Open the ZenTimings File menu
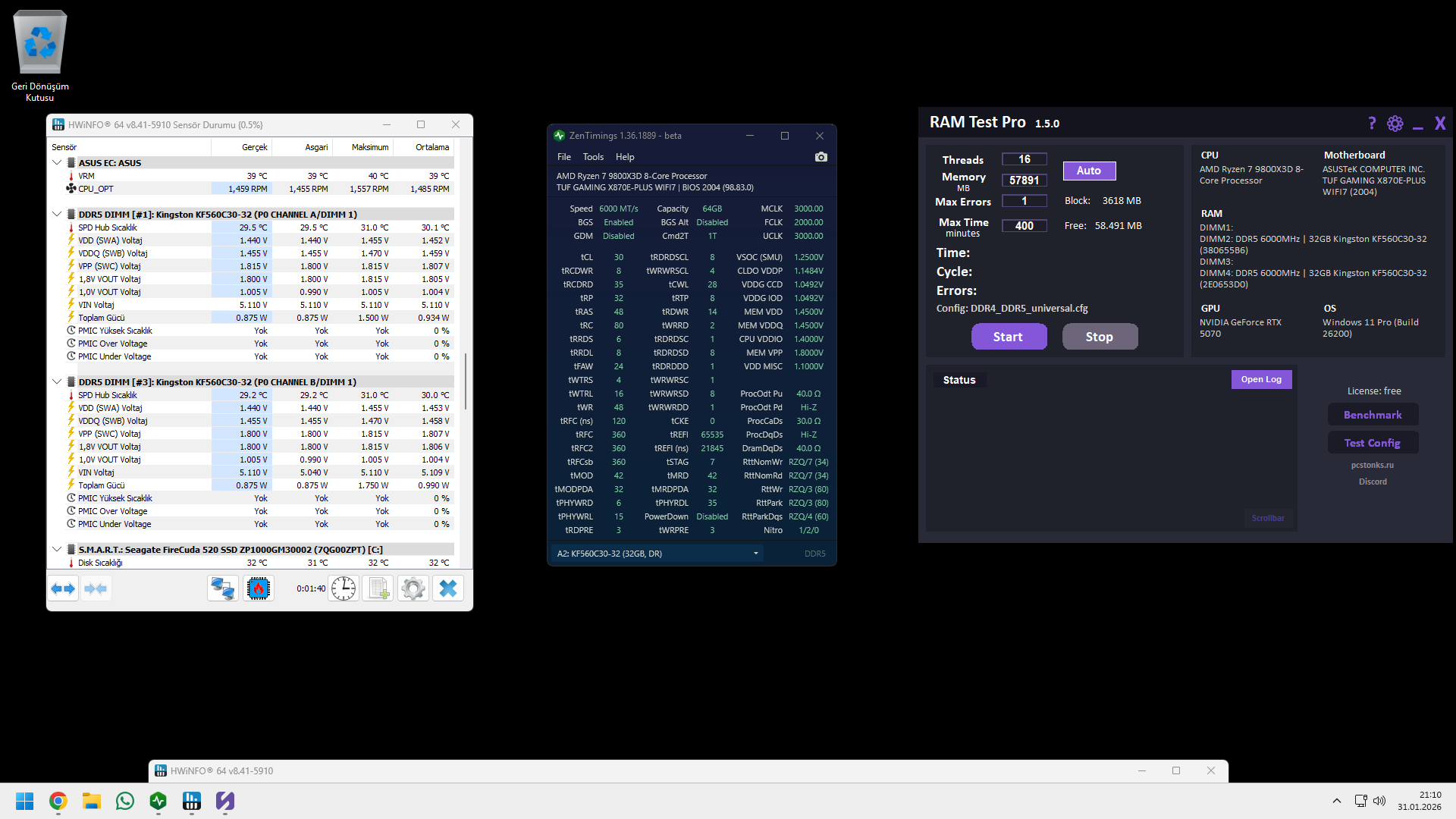 564,157
